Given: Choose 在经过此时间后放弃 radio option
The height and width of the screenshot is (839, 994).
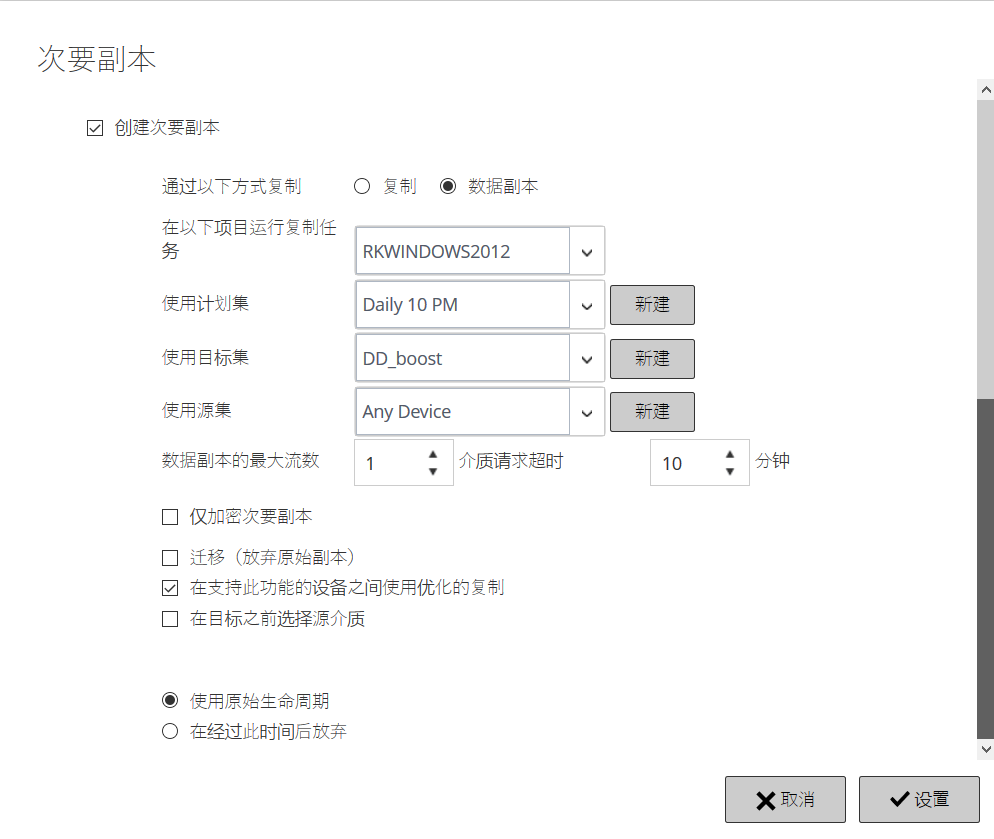Looking at the screenshot, I should click(170, 732).
